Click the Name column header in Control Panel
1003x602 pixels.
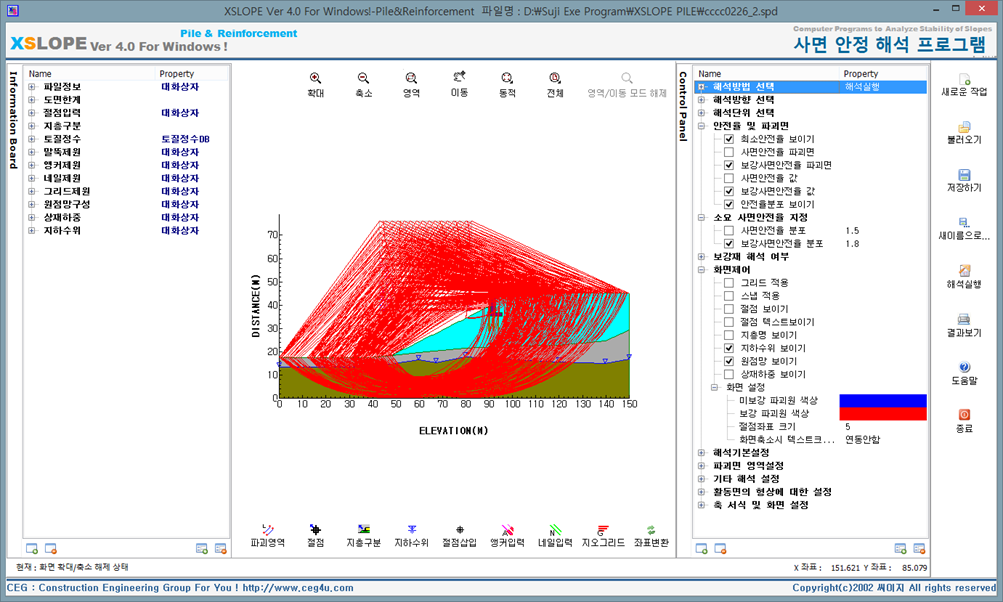click(x=709, y=74)
